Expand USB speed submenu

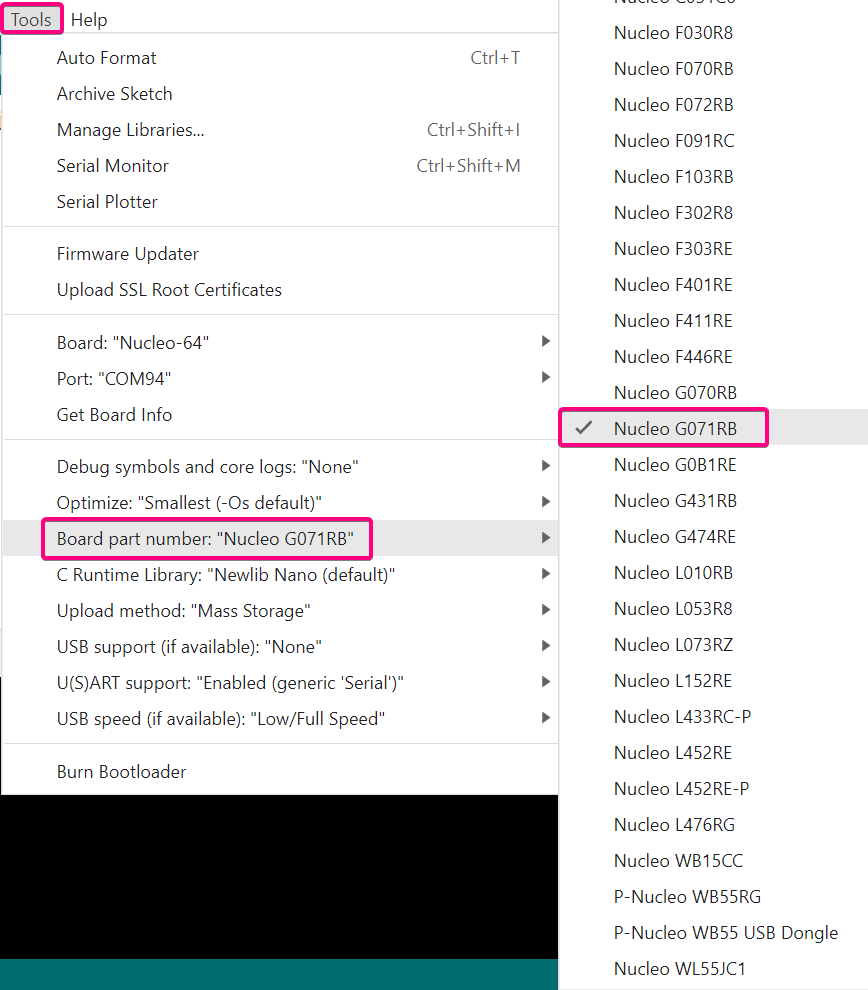point(281,719)
